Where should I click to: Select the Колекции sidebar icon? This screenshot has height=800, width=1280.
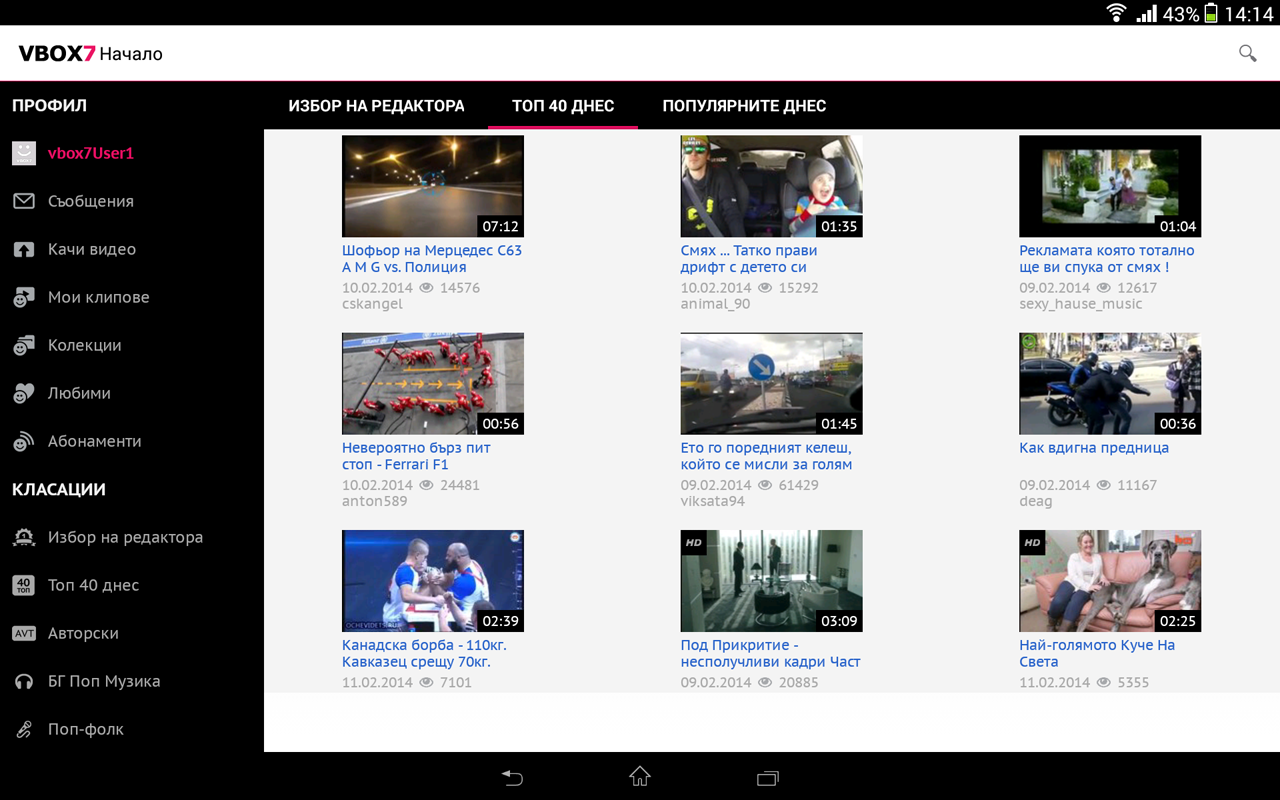click(x=24, y=345)
